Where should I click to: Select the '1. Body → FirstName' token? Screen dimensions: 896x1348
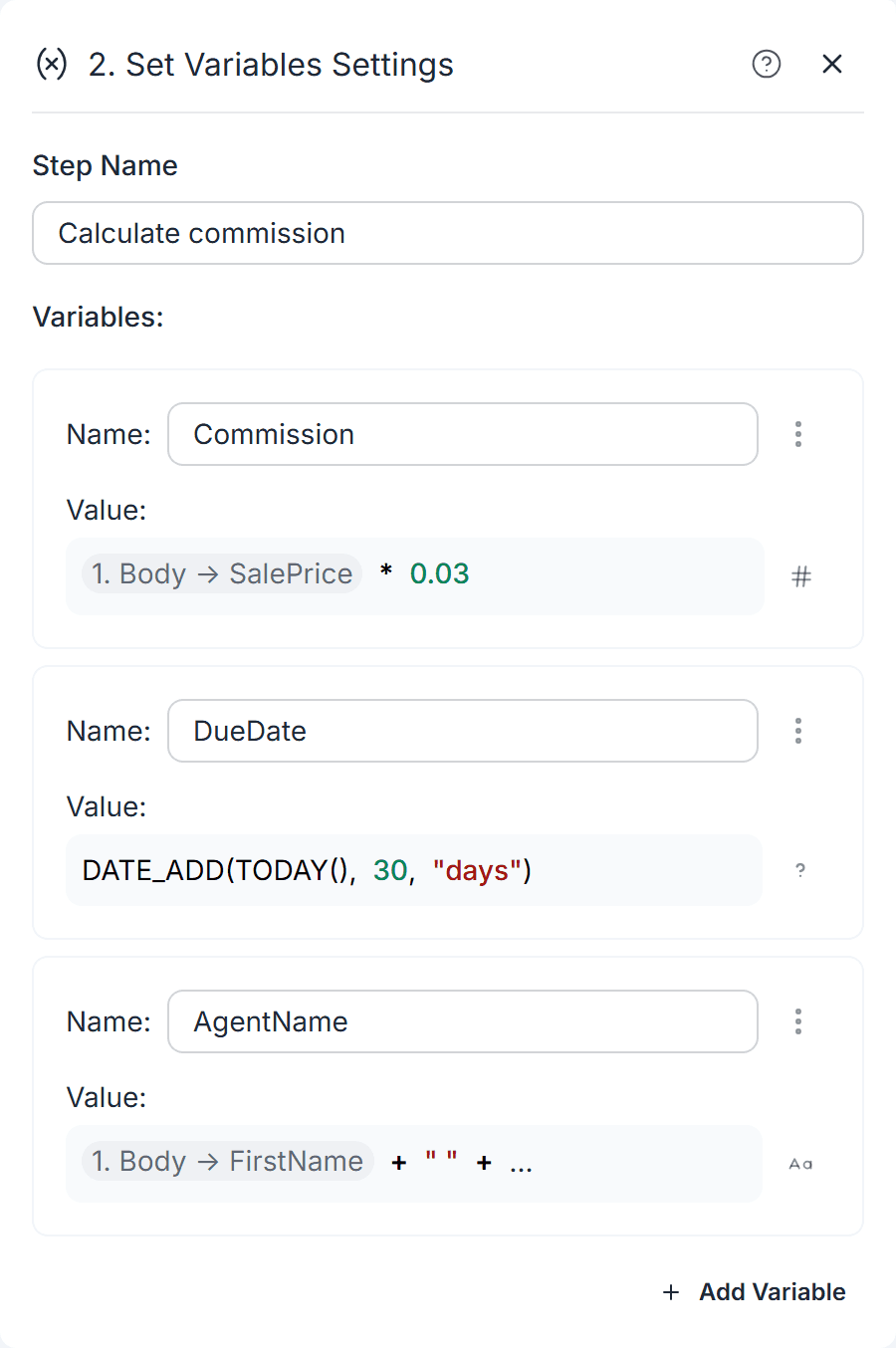pyautogui.click(x=228, y=1161)
